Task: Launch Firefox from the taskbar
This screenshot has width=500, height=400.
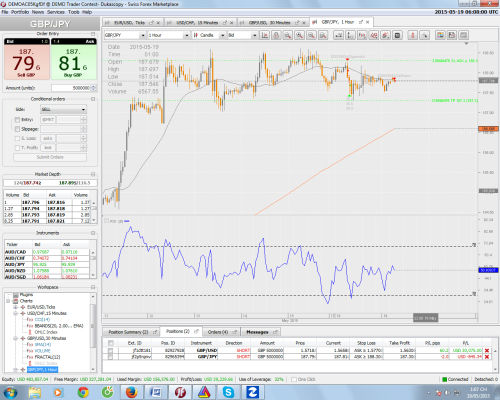Action: [x=131, y=392]
